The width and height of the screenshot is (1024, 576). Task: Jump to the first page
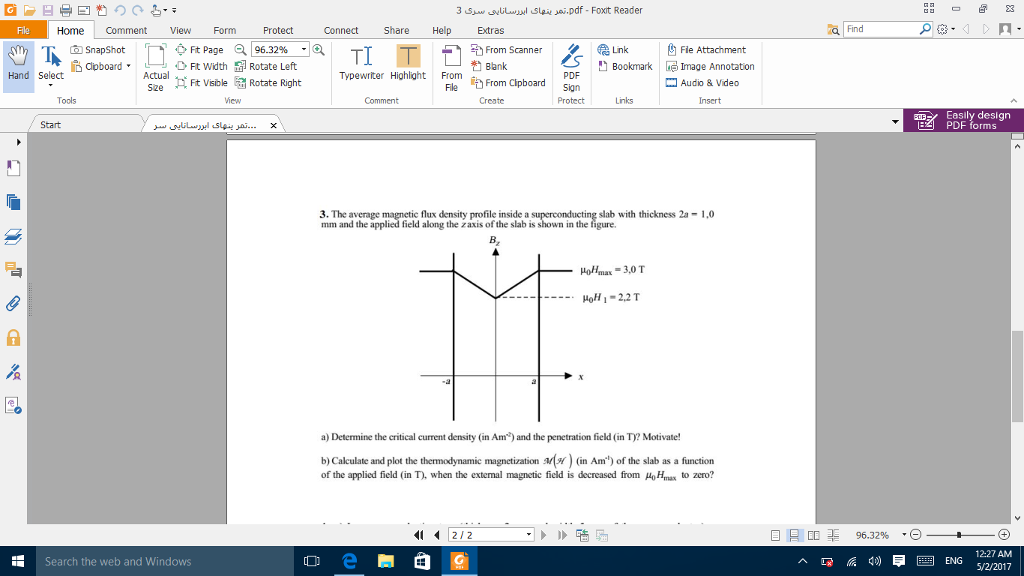pyautogui.click(x=419, y=535)
